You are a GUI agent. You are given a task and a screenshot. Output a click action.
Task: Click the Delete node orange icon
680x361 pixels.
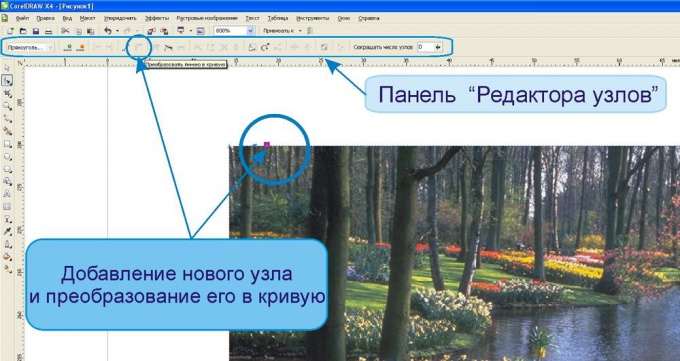[x=80, y=47]
